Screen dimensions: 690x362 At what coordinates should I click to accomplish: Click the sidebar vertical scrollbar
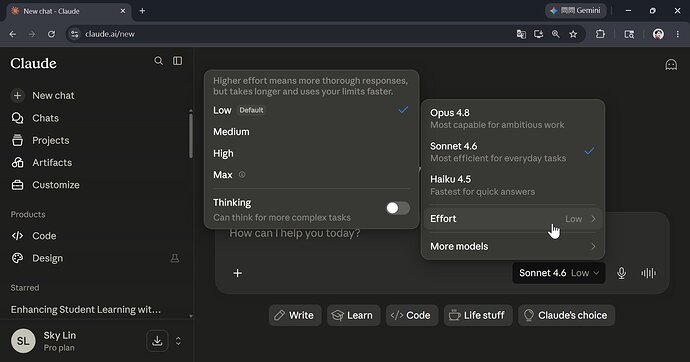pos(191,135)
